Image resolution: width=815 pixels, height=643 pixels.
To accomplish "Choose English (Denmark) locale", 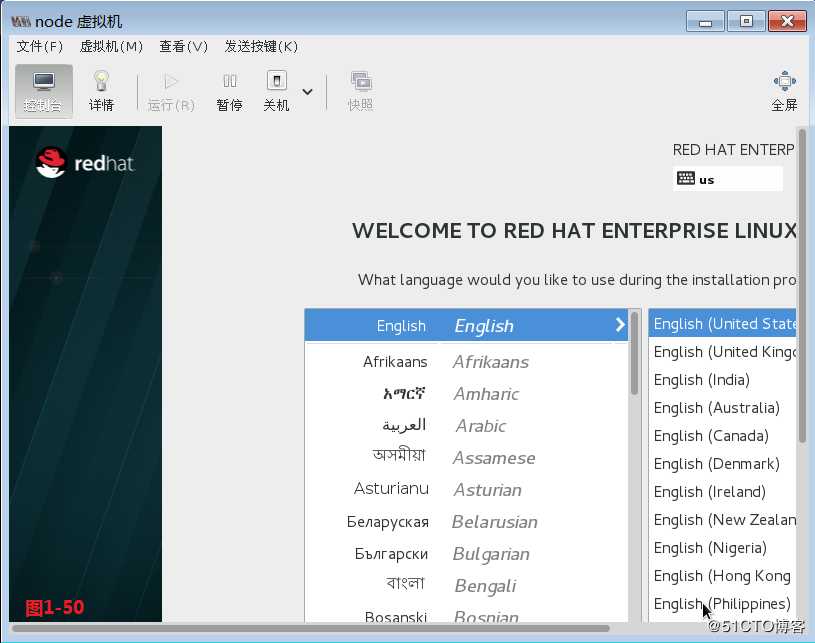I will pos(722,464).
